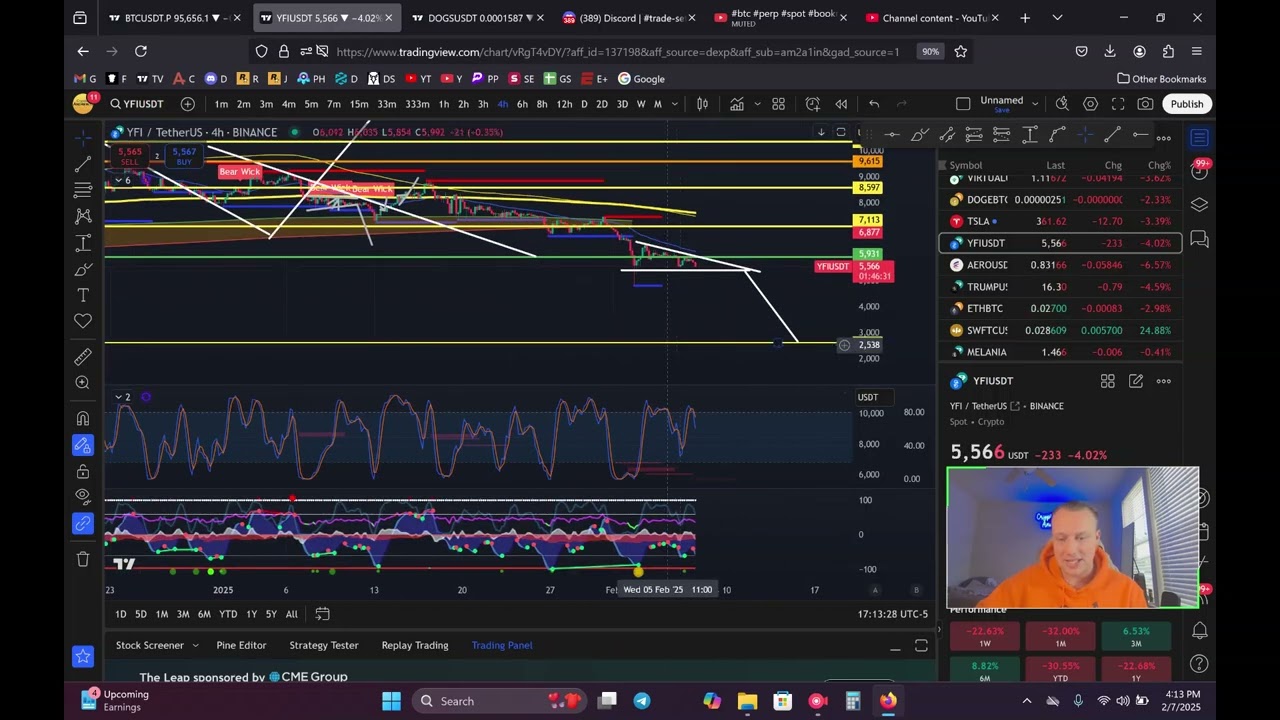Open favorites star toolbar button
The height and width of the screenshot is (720, 1280).
[x=83, y=656]
